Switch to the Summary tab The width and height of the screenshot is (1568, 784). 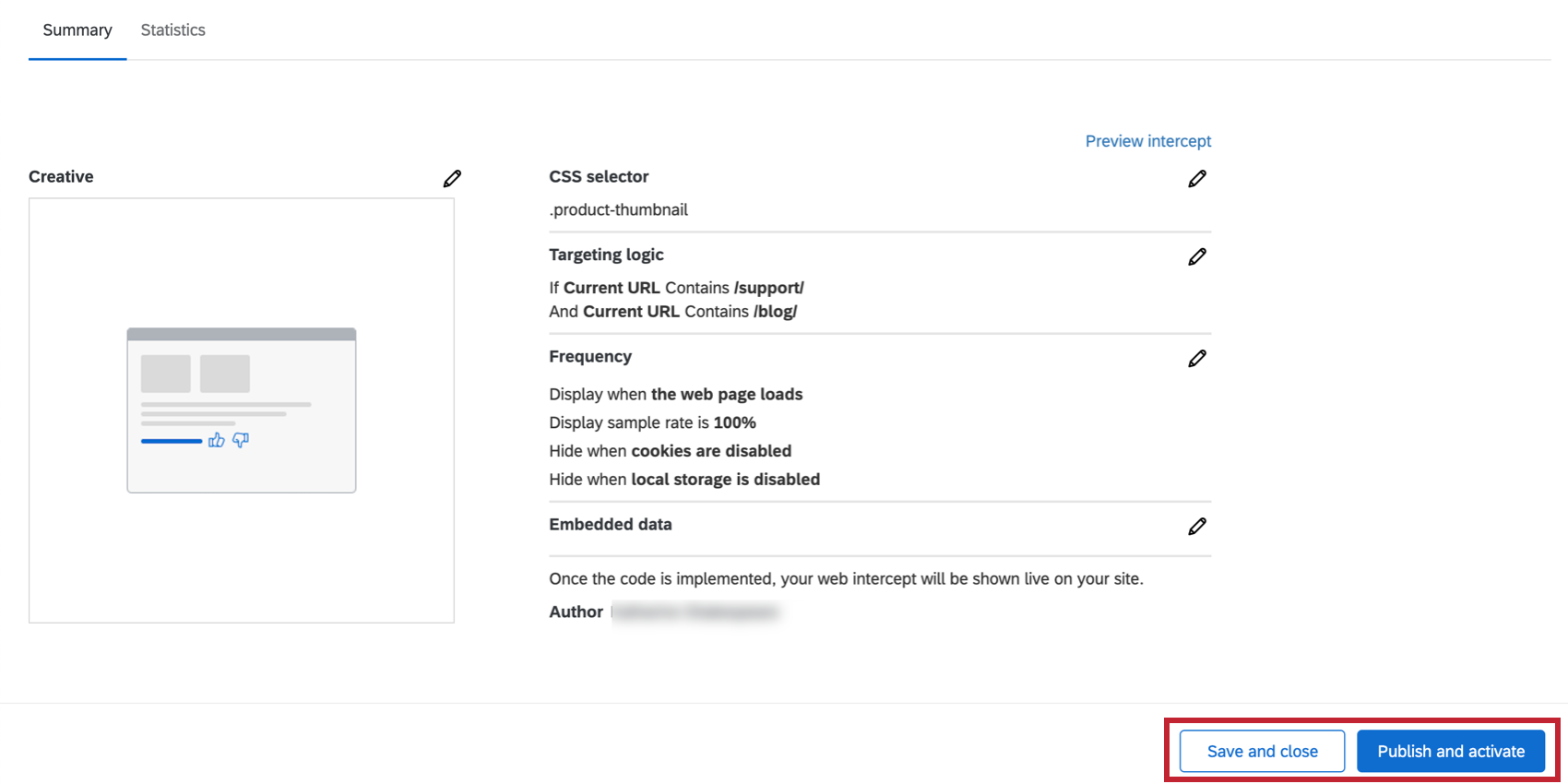pos(77,30)
